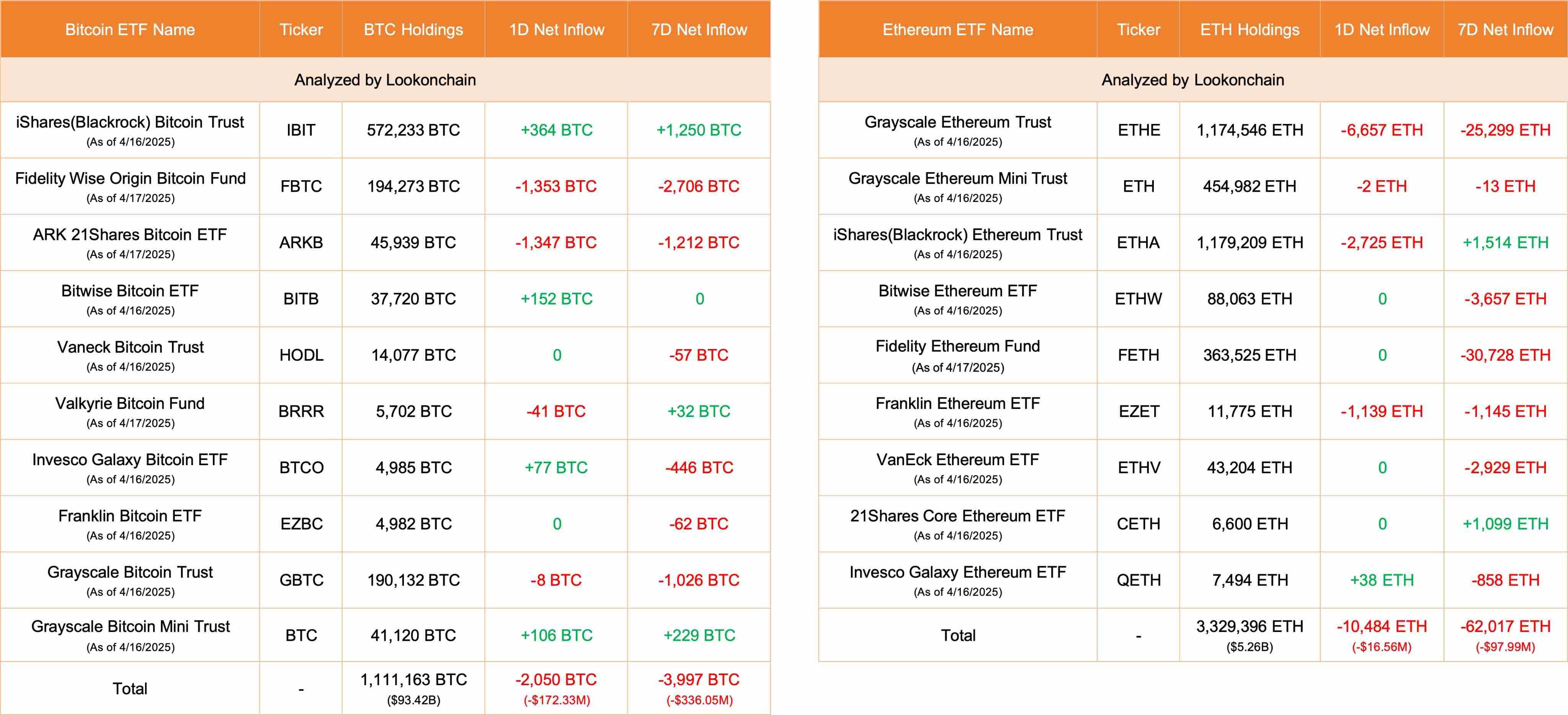
Task: Select the '+38 ETH' 1D inflow cell
Action: tap(1381, 580)
